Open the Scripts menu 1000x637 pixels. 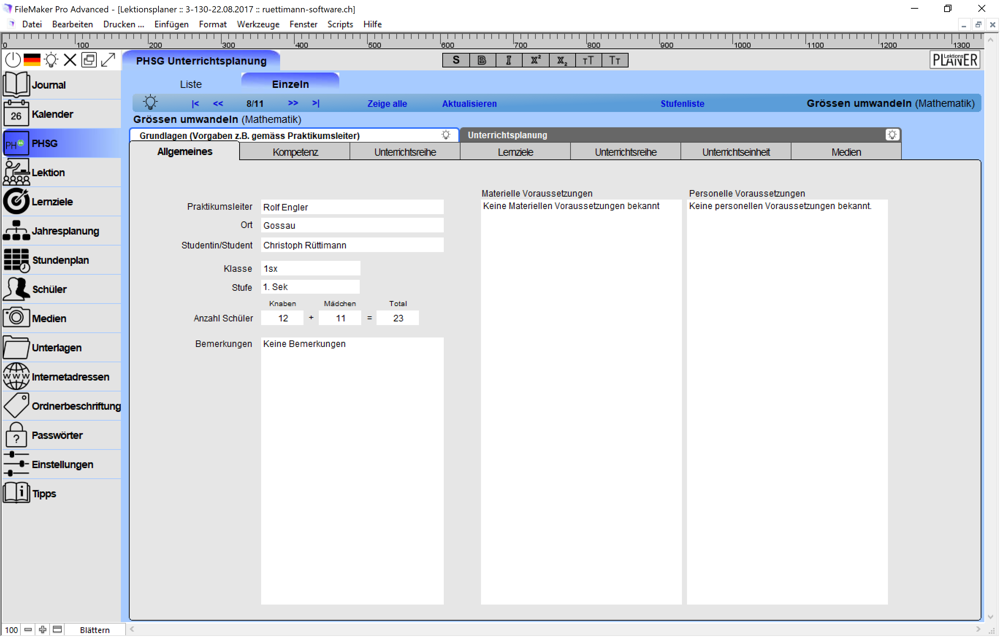(x=341, y=24)
